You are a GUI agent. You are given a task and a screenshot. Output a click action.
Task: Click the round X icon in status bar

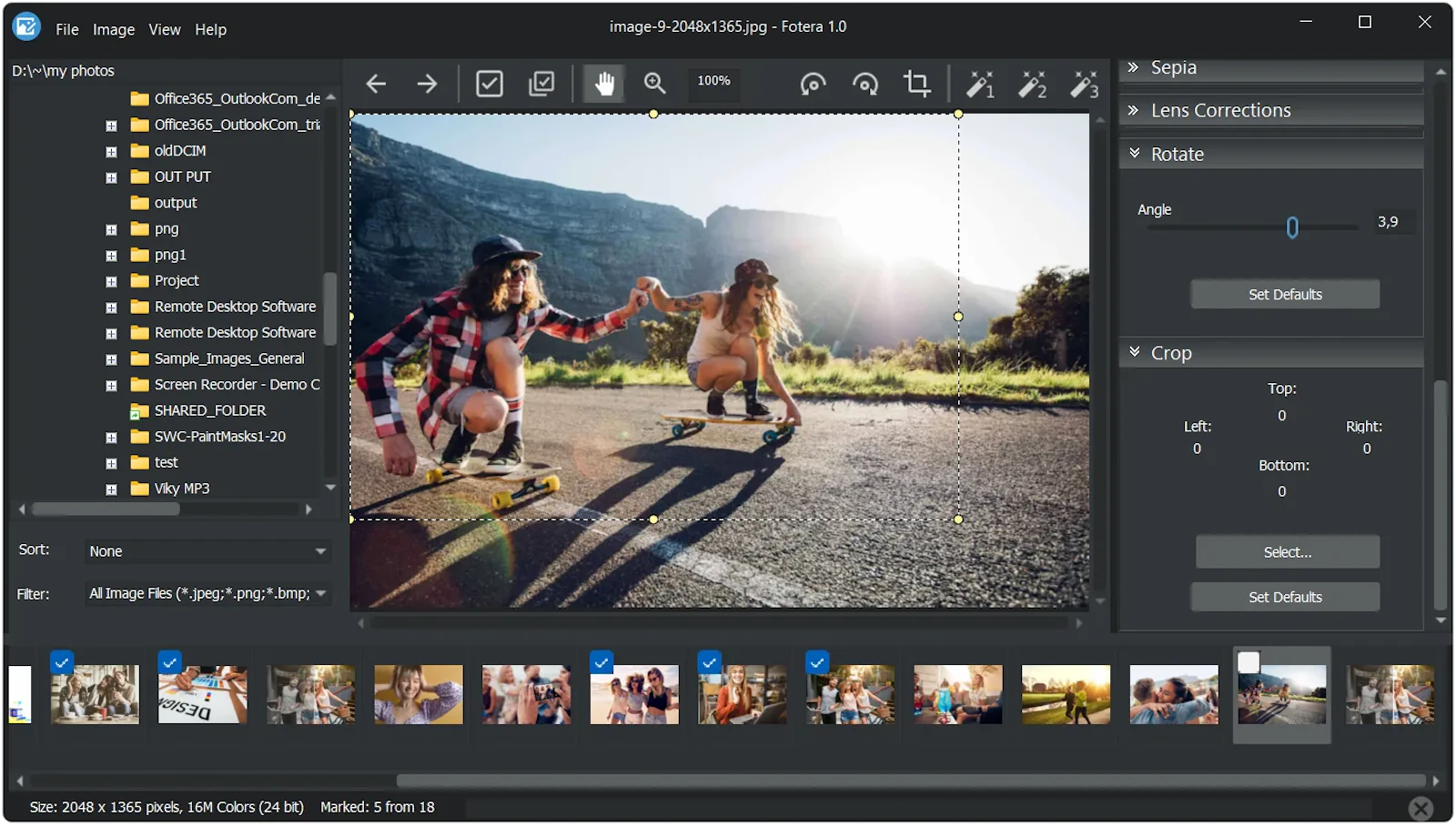point(1421,808)
